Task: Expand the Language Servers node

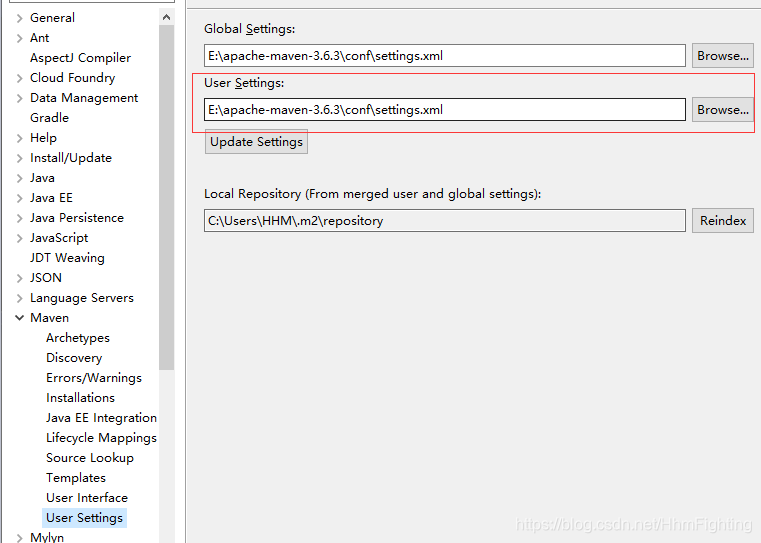Action: click(x=19, y=298)
